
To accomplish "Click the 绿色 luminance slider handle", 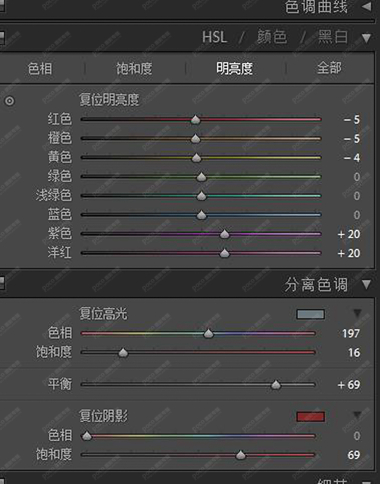I will (201, 177).
